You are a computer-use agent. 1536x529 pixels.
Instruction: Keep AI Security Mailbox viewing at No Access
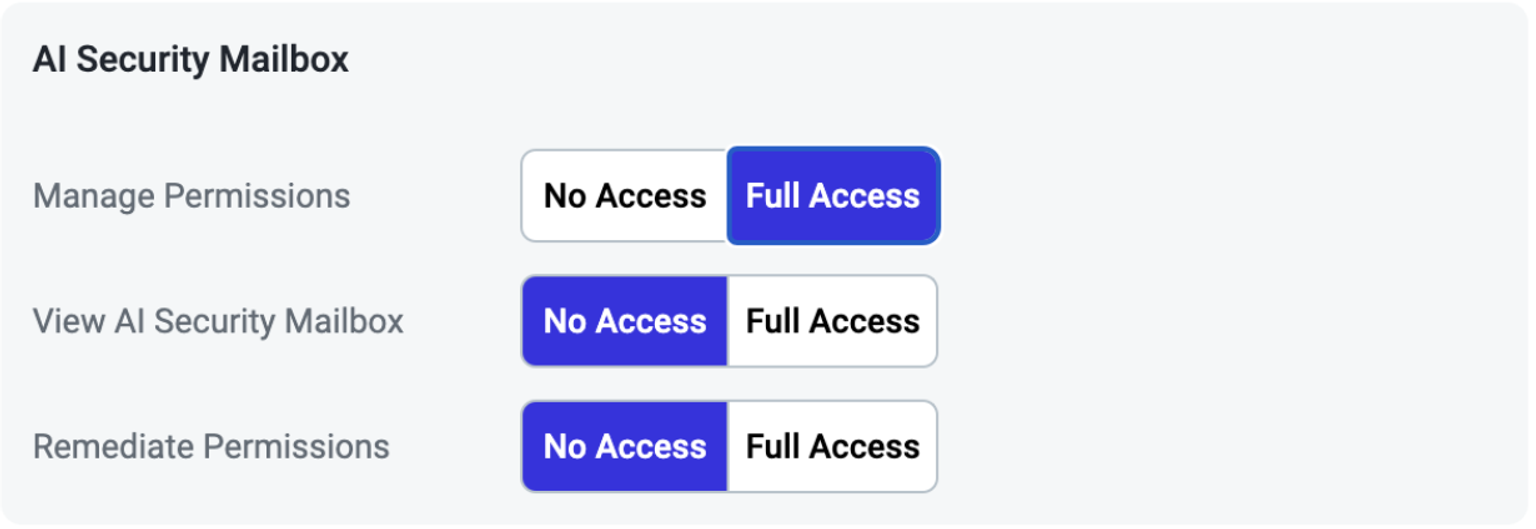[x=624, y=321]
